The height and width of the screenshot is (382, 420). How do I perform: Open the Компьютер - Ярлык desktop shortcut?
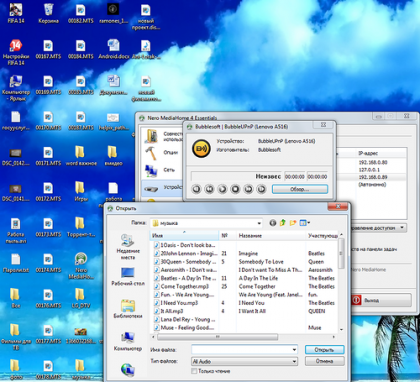16,88
